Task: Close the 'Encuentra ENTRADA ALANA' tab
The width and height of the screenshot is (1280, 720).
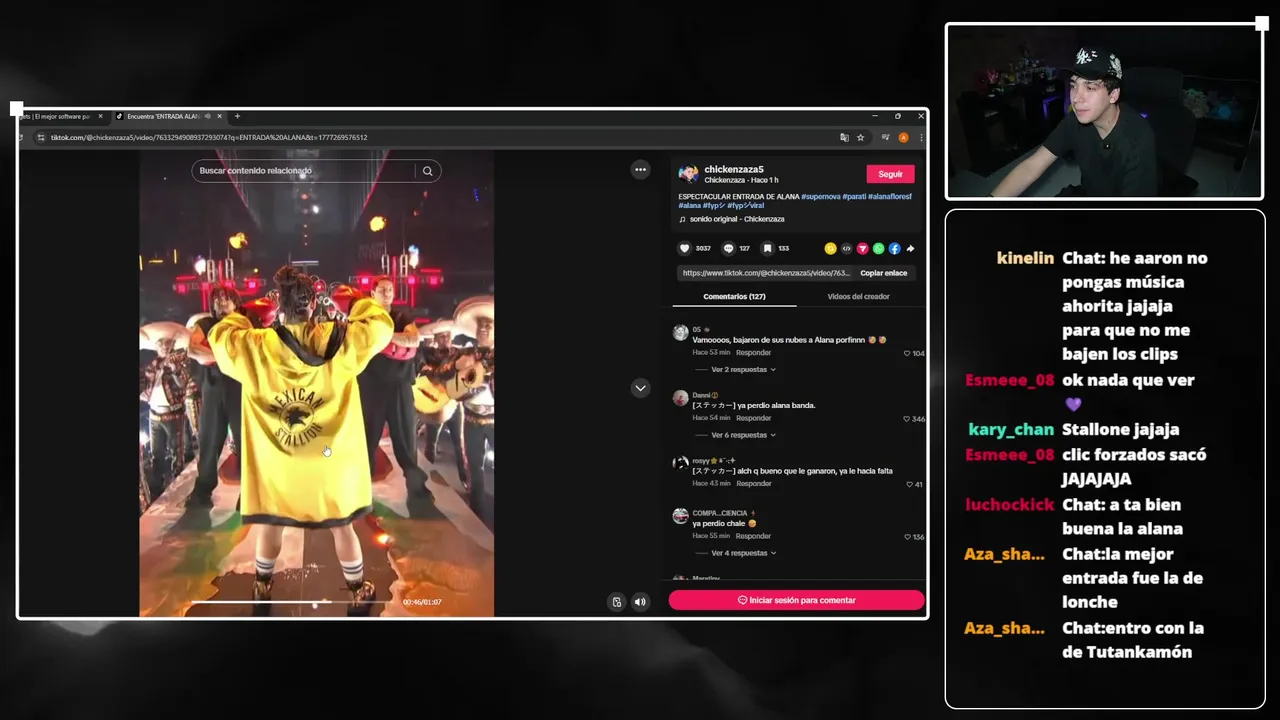Action: (x=221, y=116)
